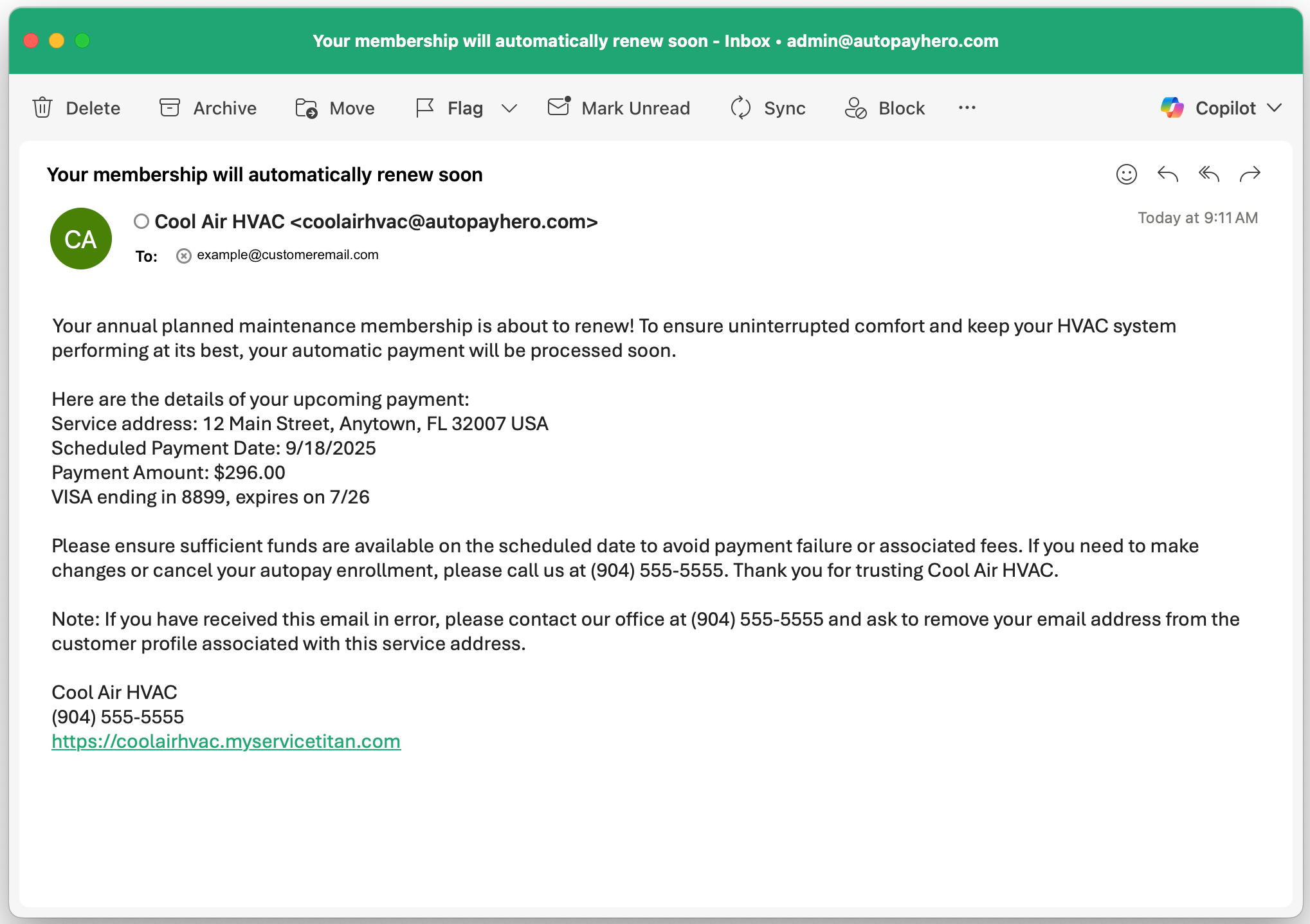Image resolution: width=1310 pixels, height=924 pixels.
Task: Click the Move folder icon
Action: [x=306, y=108]
